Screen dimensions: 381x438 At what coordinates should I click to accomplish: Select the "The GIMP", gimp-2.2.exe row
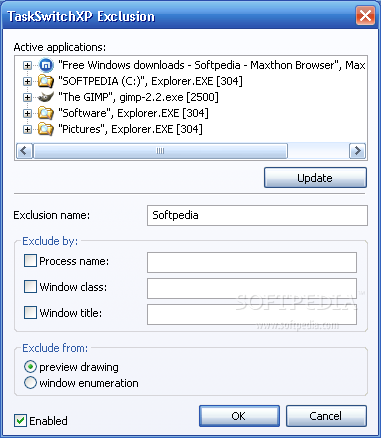click(x=138, y=97)
